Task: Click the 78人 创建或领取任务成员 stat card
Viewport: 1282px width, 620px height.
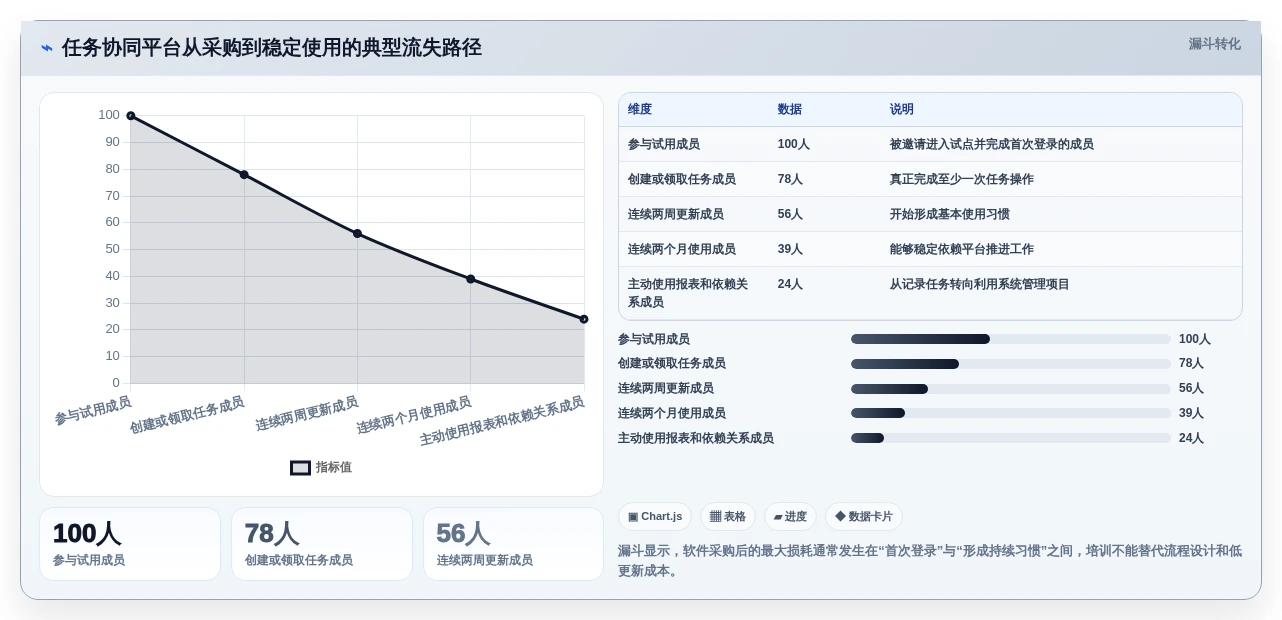Action: 322,544
